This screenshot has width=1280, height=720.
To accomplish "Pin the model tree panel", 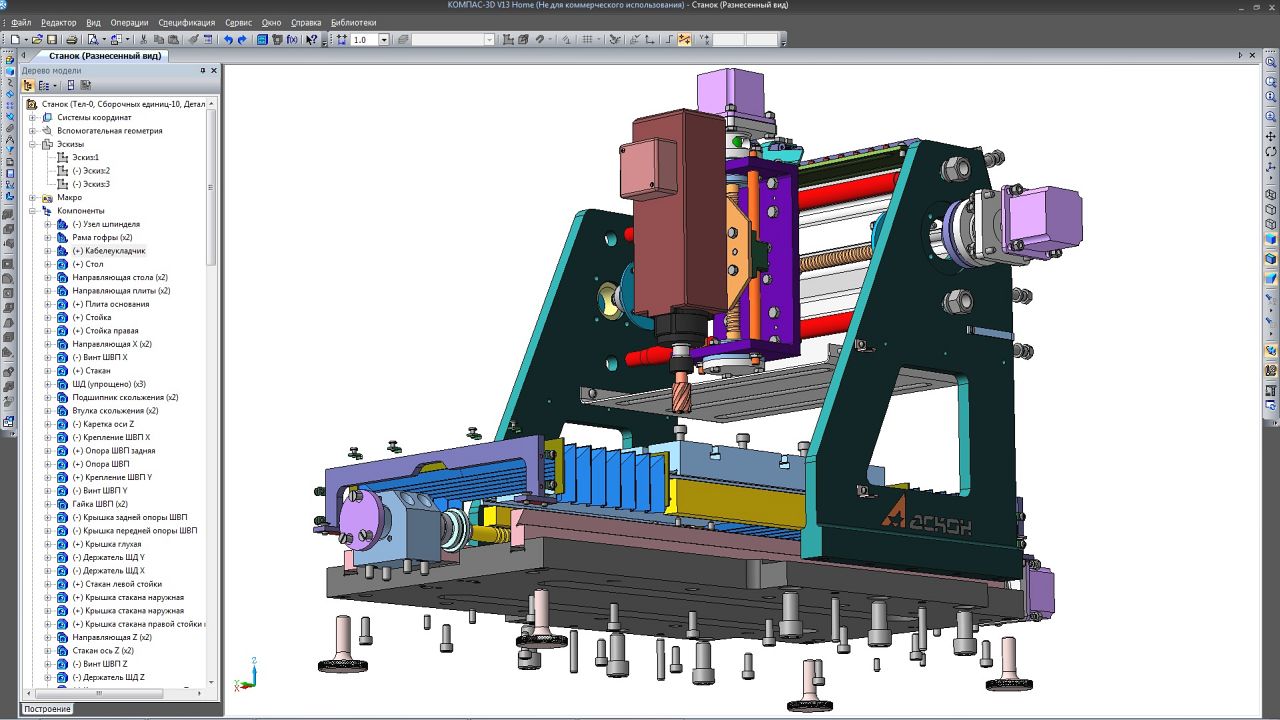I will coord(202,71).
